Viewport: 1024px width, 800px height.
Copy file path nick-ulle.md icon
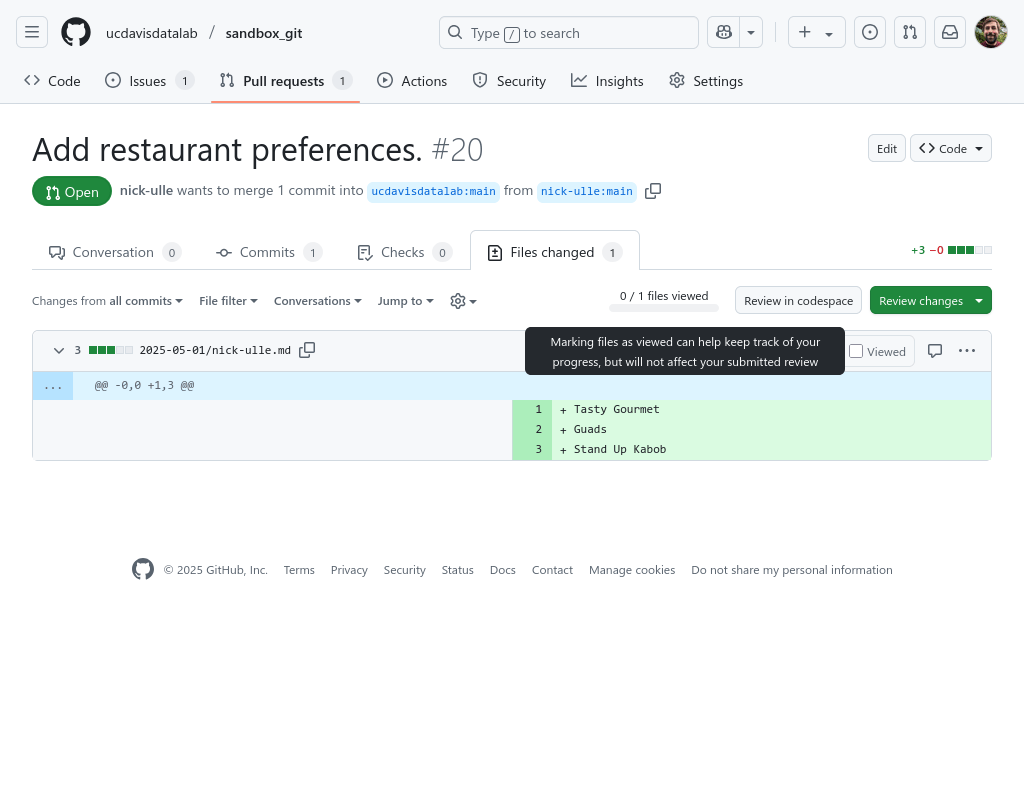pos(308,350)
